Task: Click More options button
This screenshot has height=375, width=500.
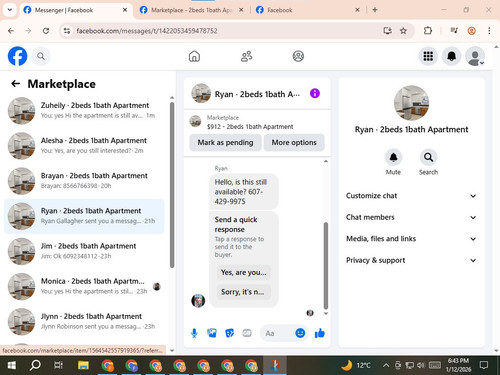Action: [x=294, y=143]
